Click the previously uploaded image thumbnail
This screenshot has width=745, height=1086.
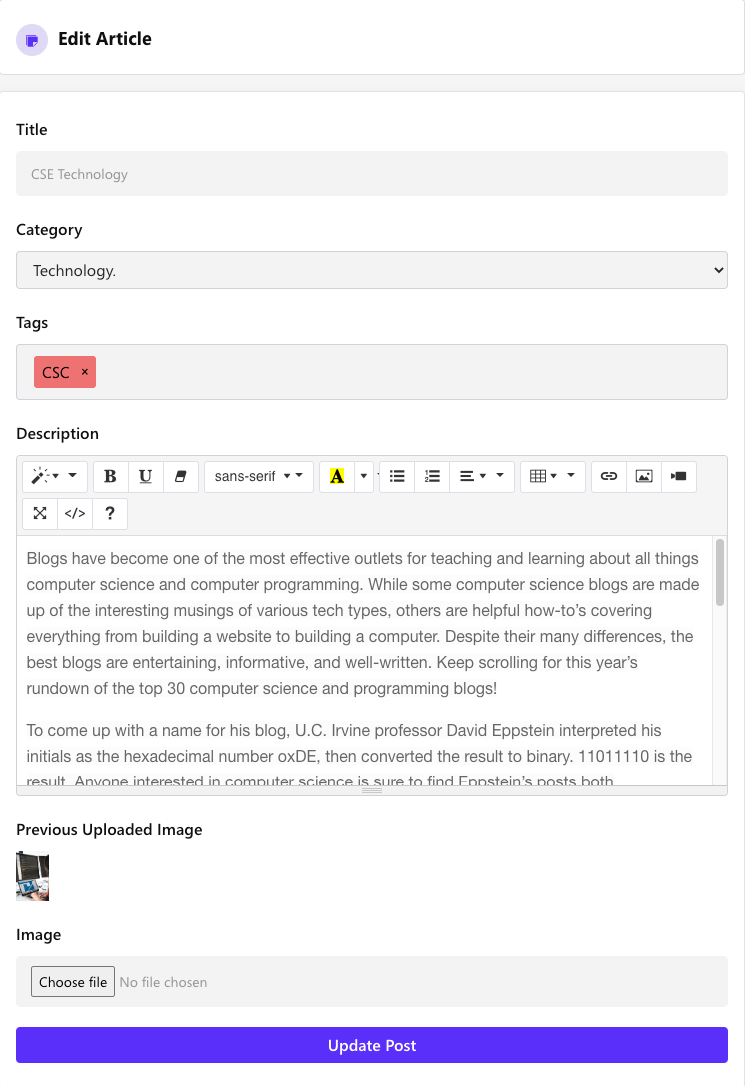(x=32, y=876)
